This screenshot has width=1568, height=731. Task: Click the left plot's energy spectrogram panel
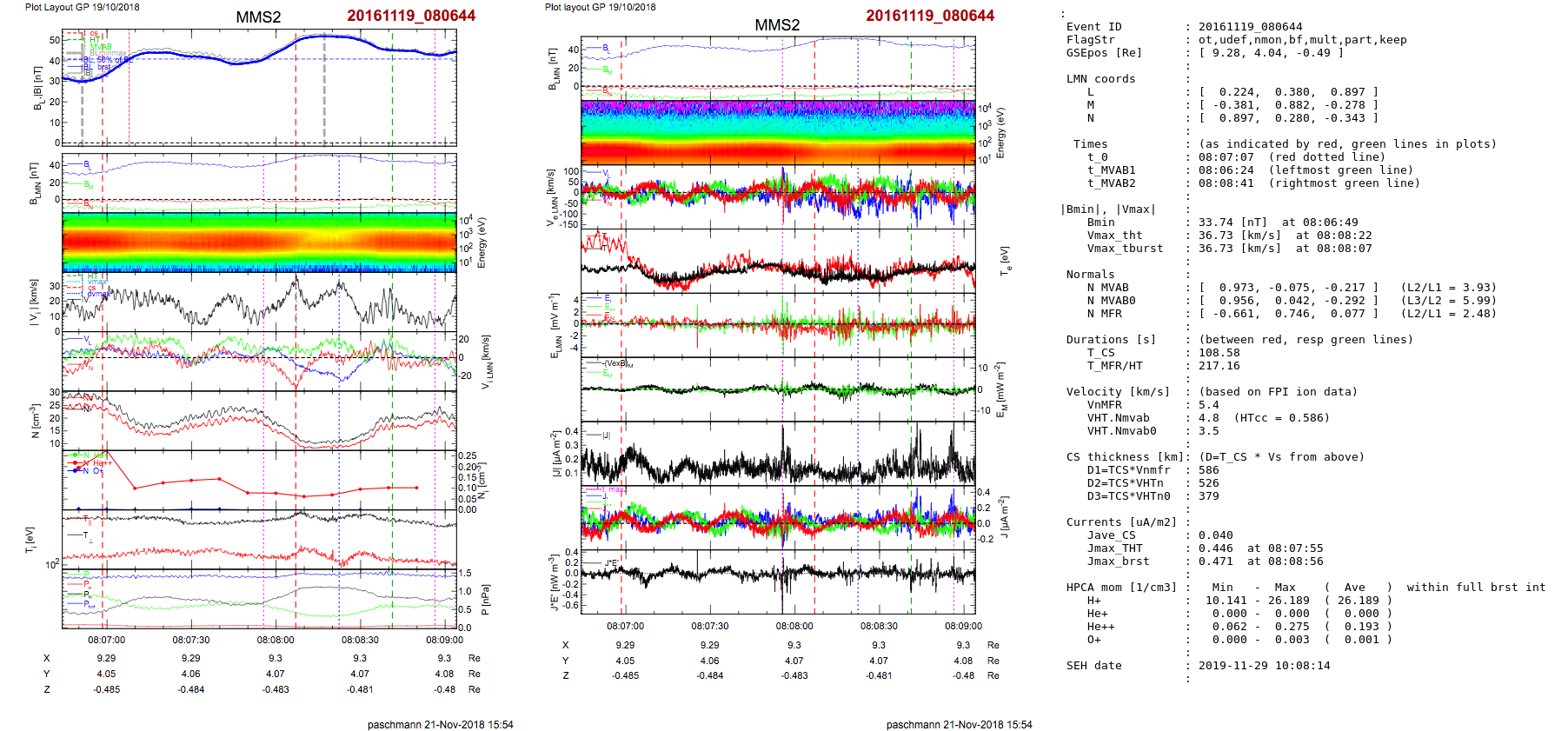(x=259, y=242)
